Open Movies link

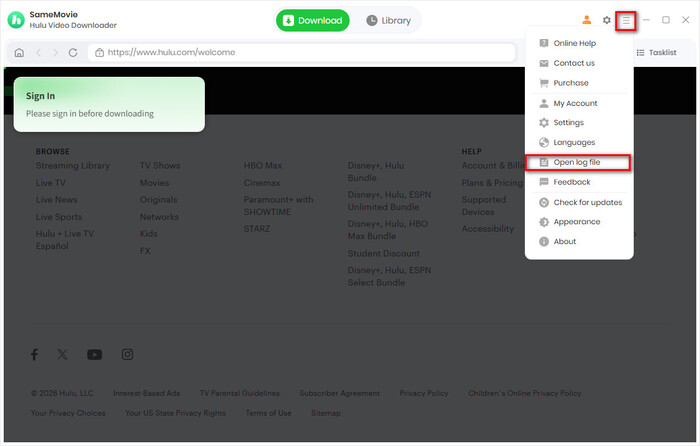(154, 183)
